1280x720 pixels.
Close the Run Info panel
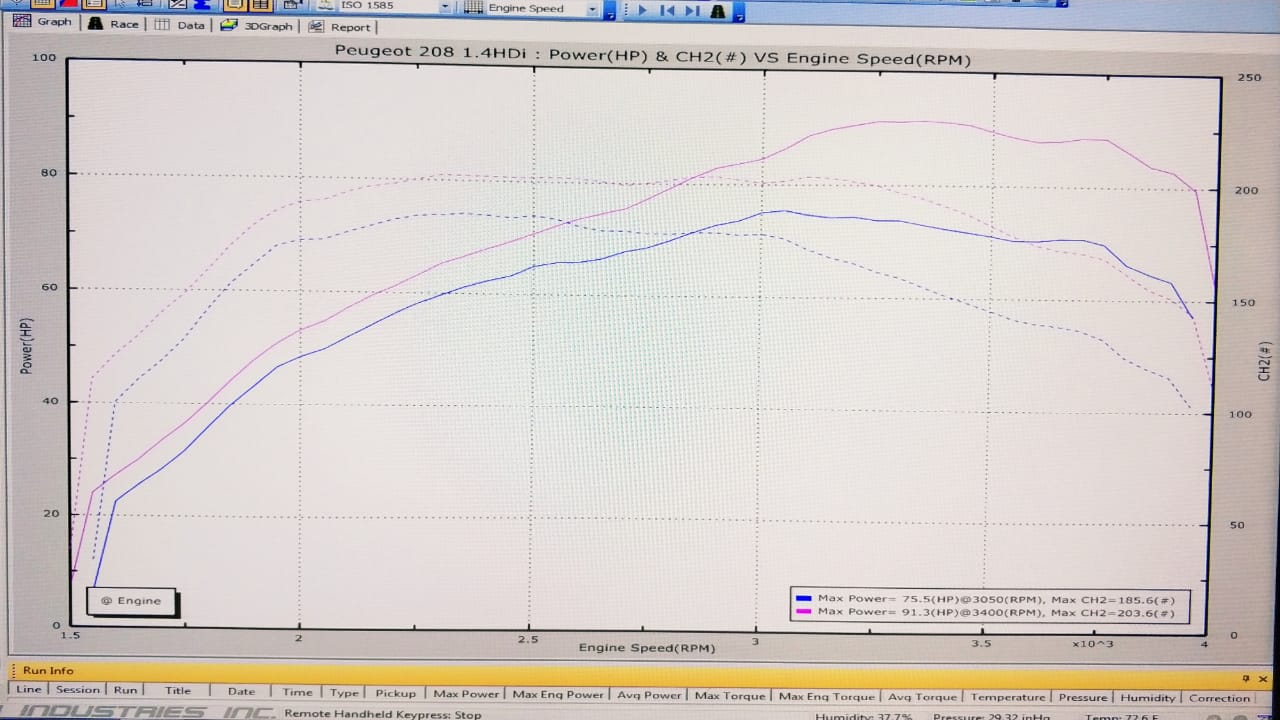tap(1262, 678)
